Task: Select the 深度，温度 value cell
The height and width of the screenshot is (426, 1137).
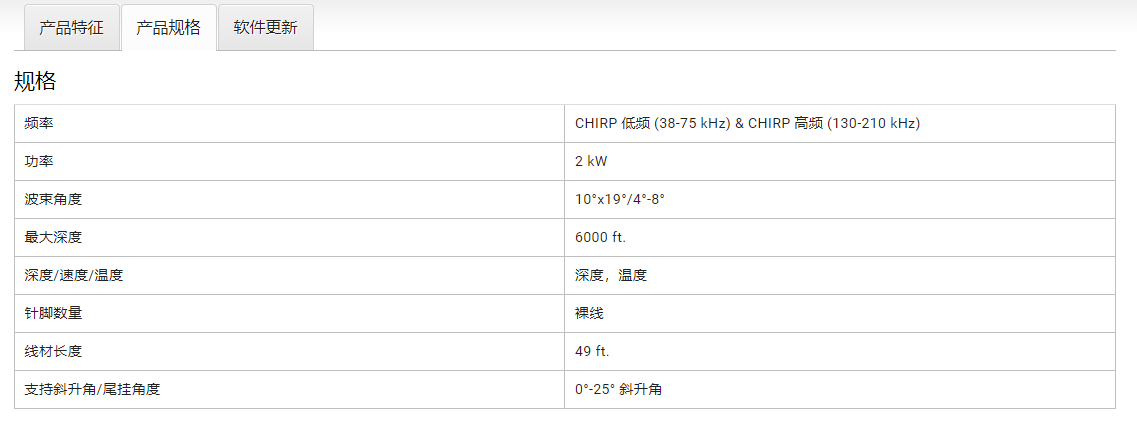Action: coord(611,275)
